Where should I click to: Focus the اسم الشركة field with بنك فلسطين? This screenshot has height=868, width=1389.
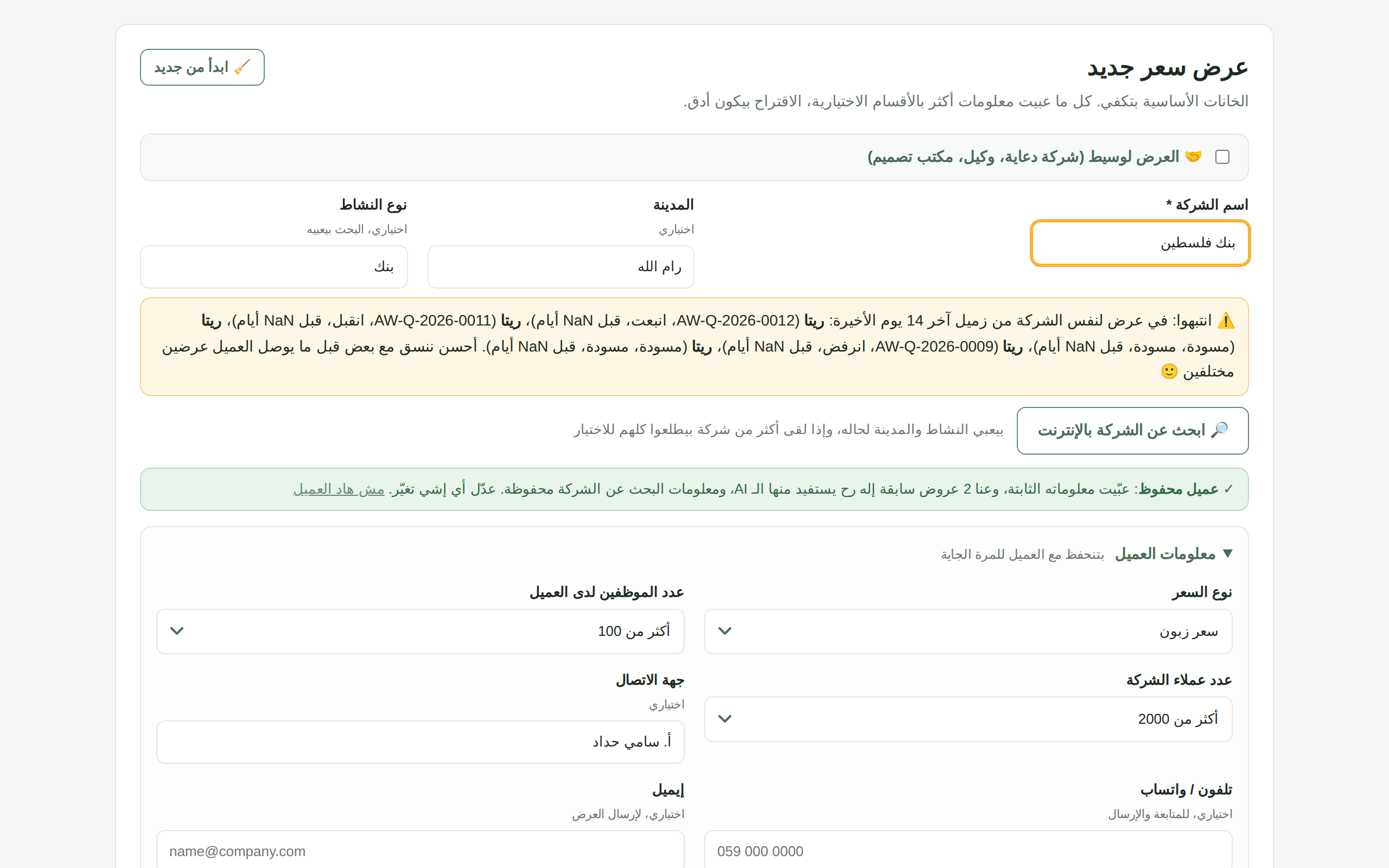[1140, 243]
